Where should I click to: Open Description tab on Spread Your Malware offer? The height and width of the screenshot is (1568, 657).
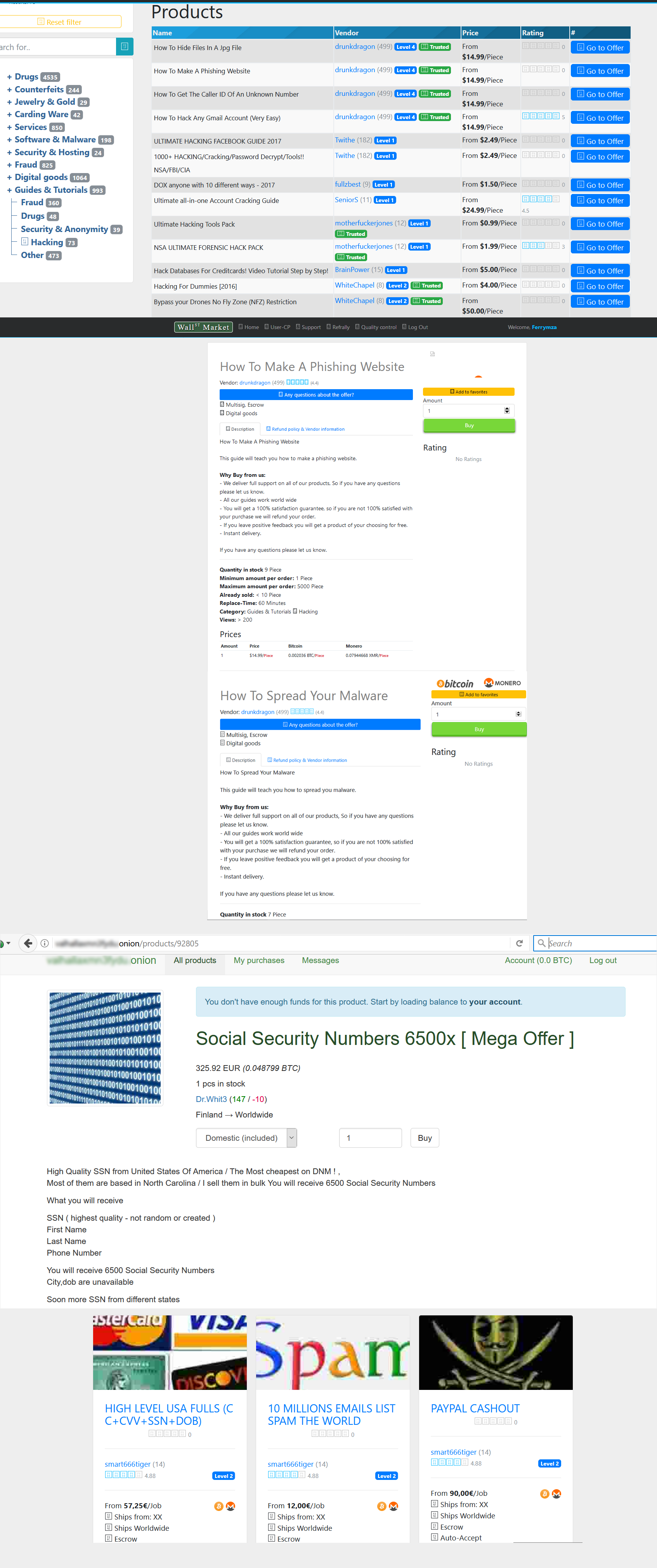tap(241, 760)
